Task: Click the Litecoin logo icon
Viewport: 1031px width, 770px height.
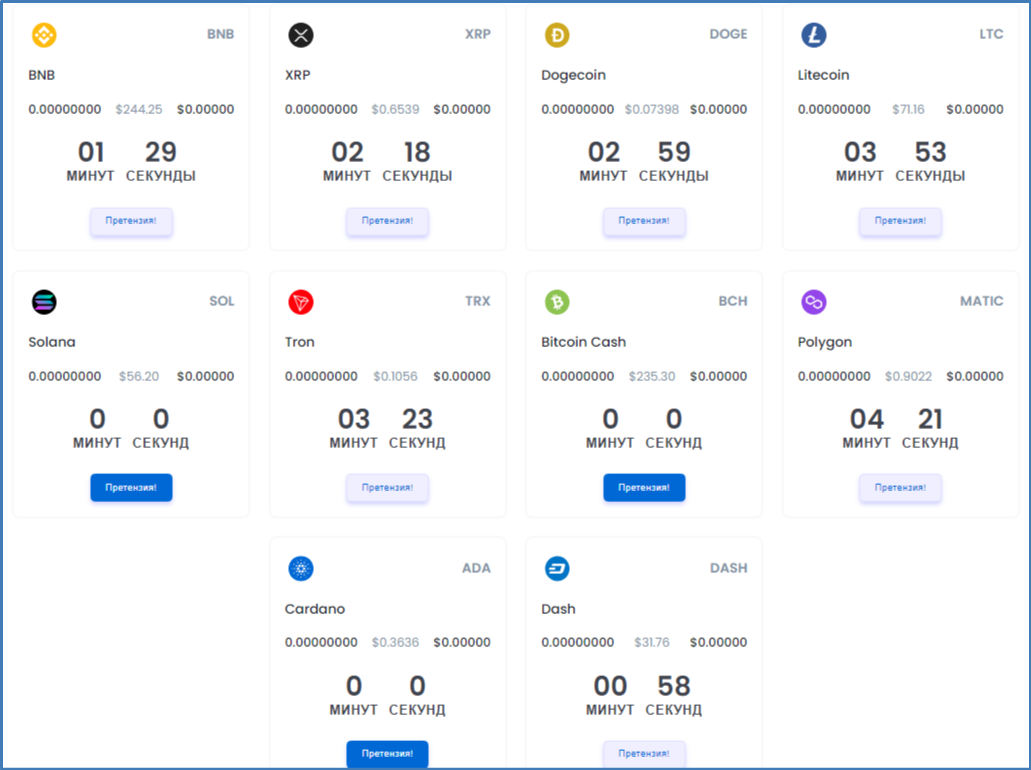Action: (x=813, y=35)
